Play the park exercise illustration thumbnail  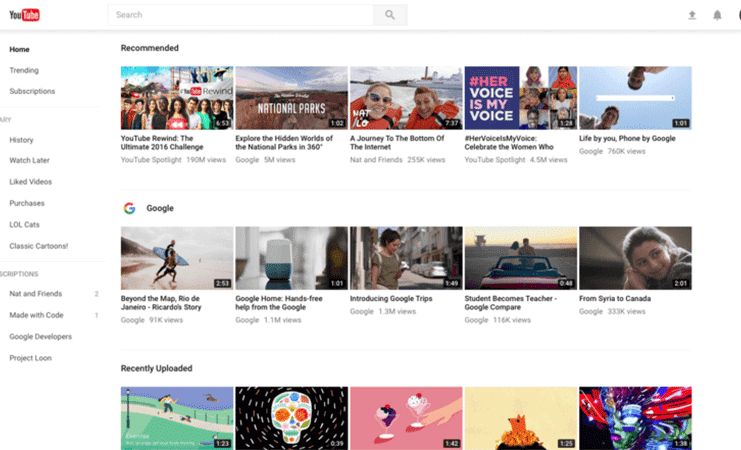point(177,418)
